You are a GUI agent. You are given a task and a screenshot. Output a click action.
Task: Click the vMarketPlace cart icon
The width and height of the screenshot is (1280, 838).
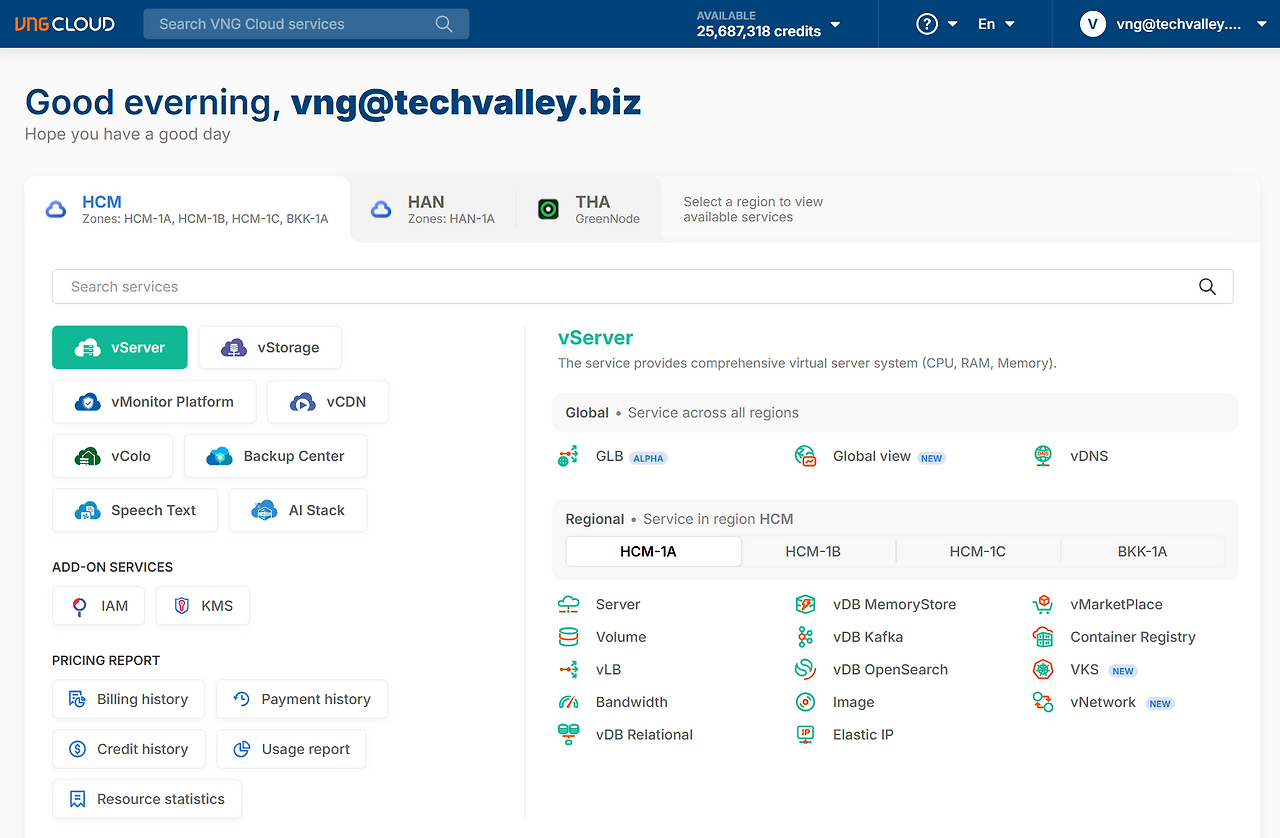(x=1043, y=604)
